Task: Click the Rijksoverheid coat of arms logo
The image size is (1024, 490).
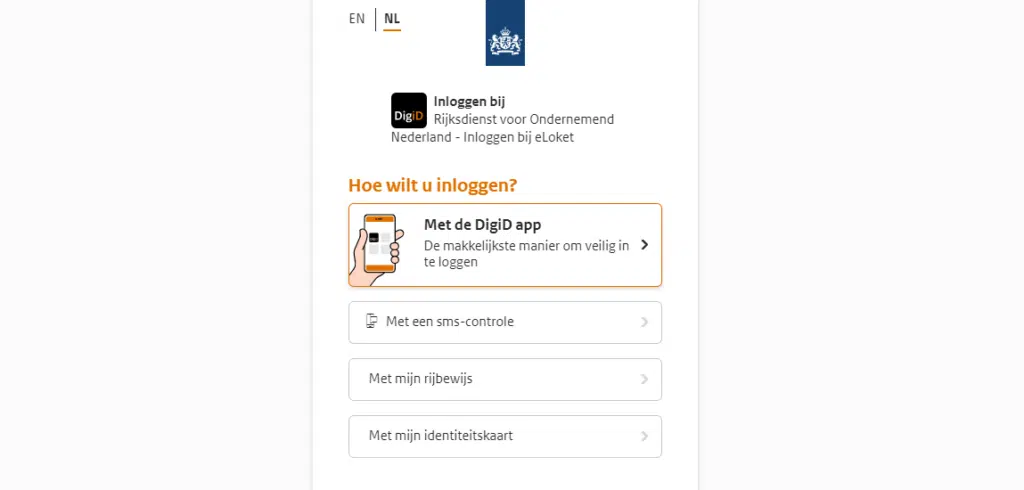Action: tap(505, 42)
